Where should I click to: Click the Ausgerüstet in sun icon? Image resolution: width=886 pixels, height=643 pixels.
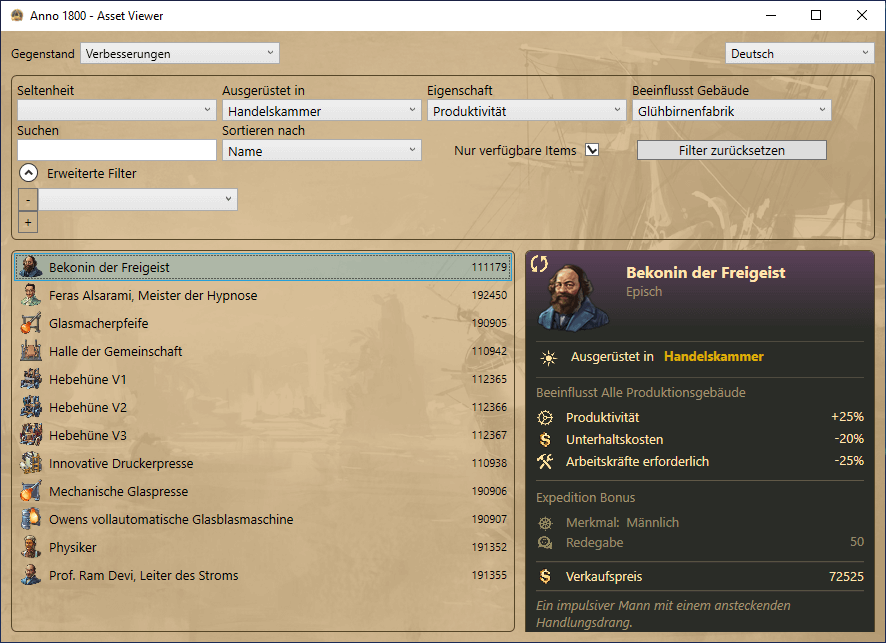[x=548, y=358]
